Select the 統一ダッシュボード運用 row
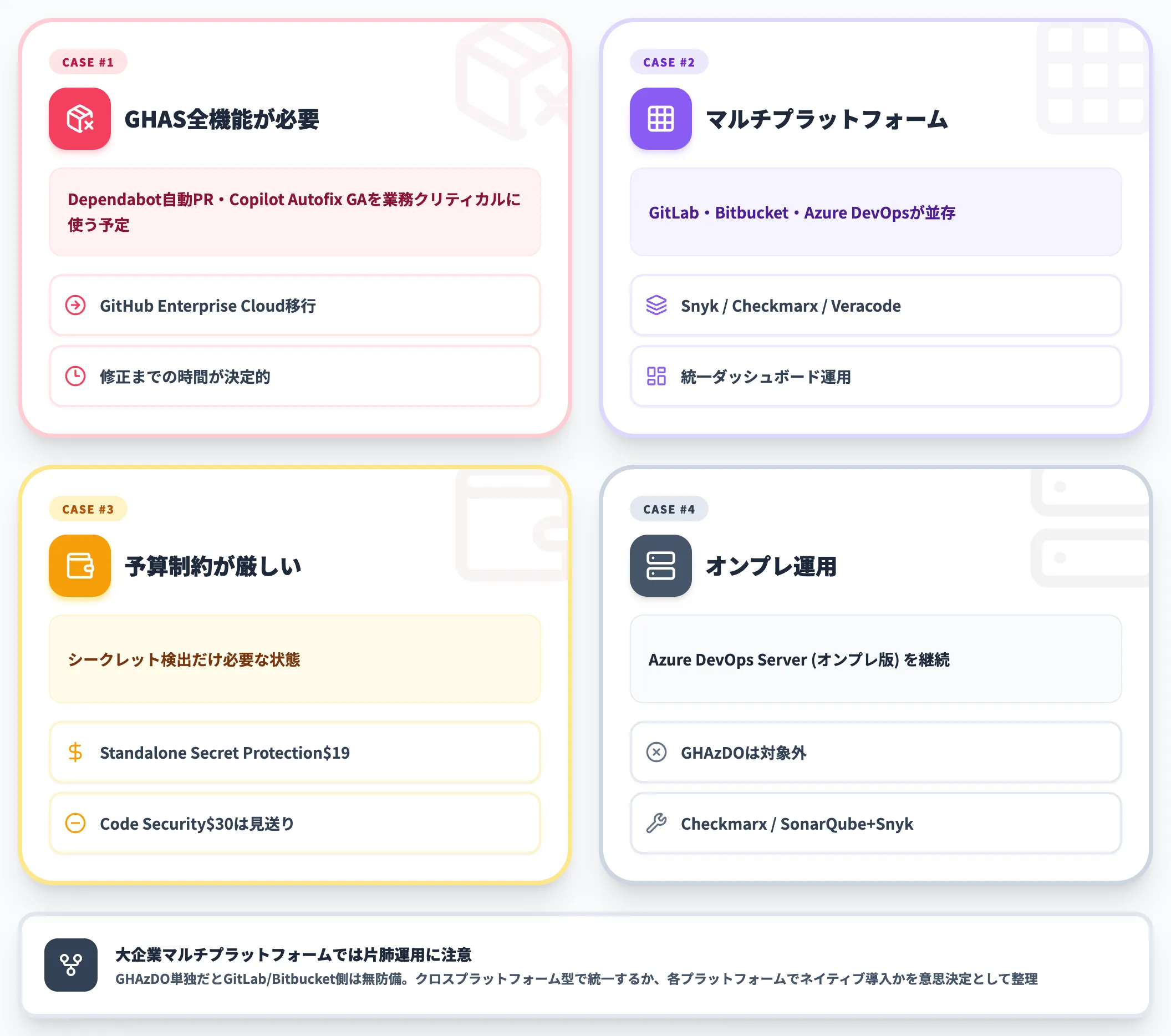The image size is (1171, 1036). (x=876, y=377)
